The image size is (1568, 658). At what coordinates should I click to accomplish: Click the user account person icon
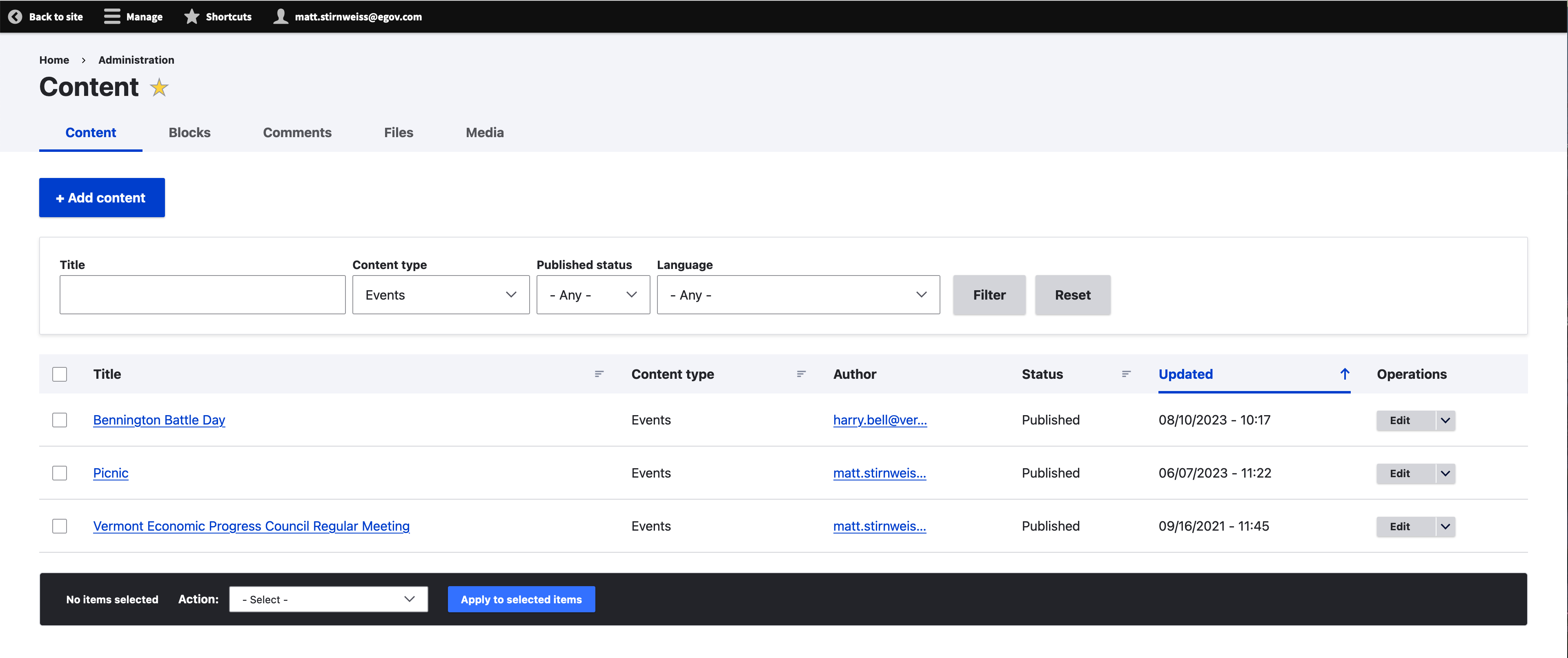tap(281, 16)
